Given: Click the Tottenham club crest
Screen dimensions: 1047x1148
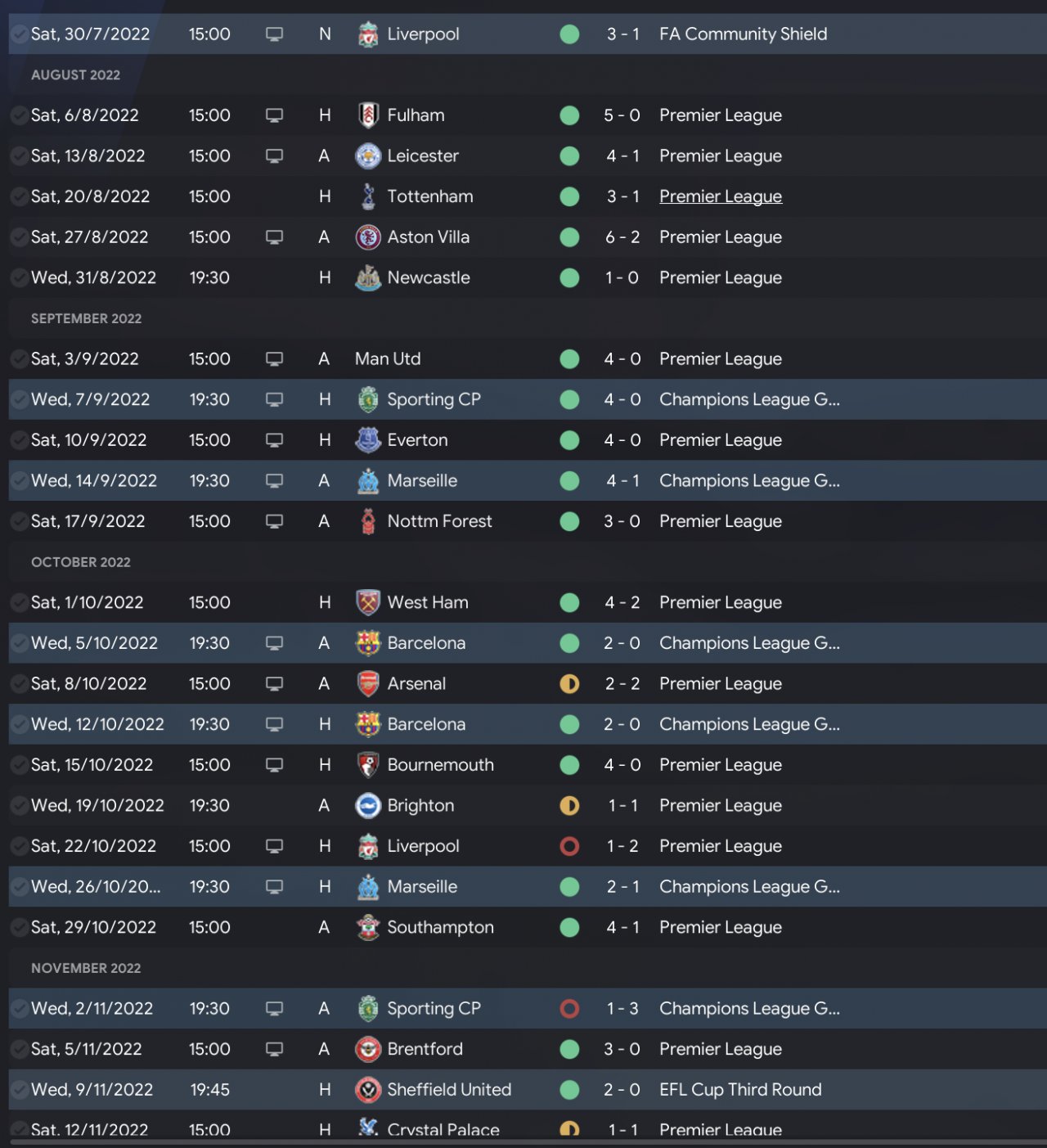Looking at the screenshot, I should 368,196.
